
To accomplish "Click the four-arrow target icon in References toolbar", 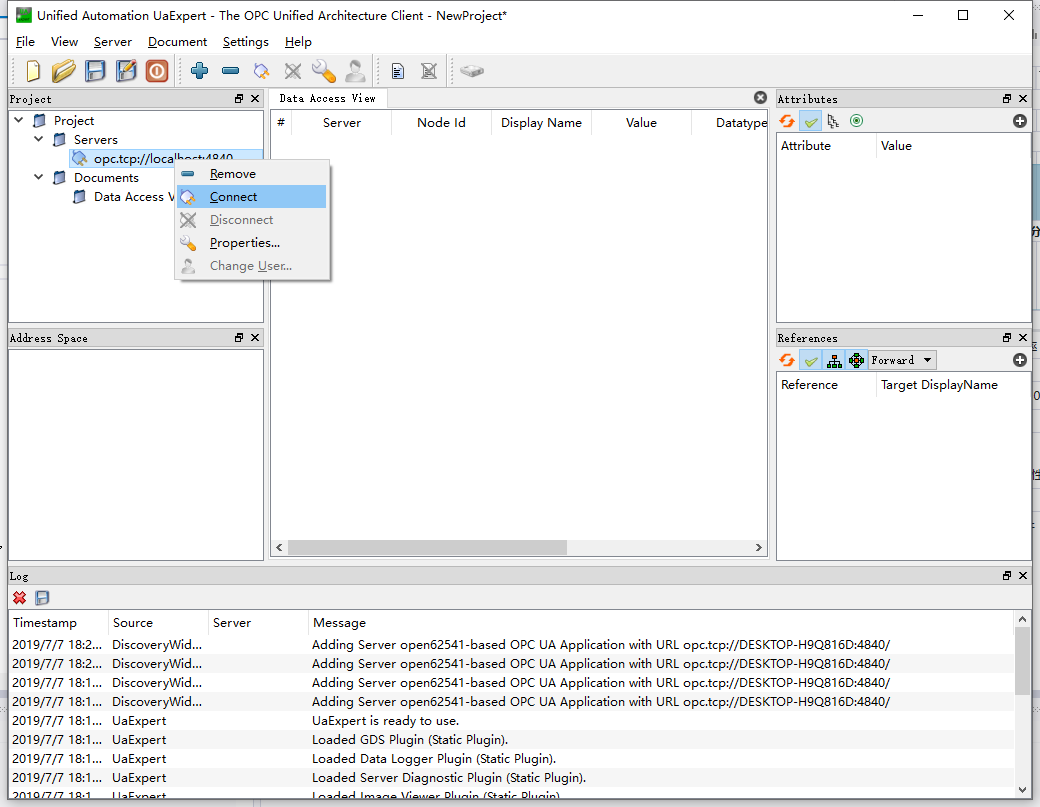I will (856, 360).
